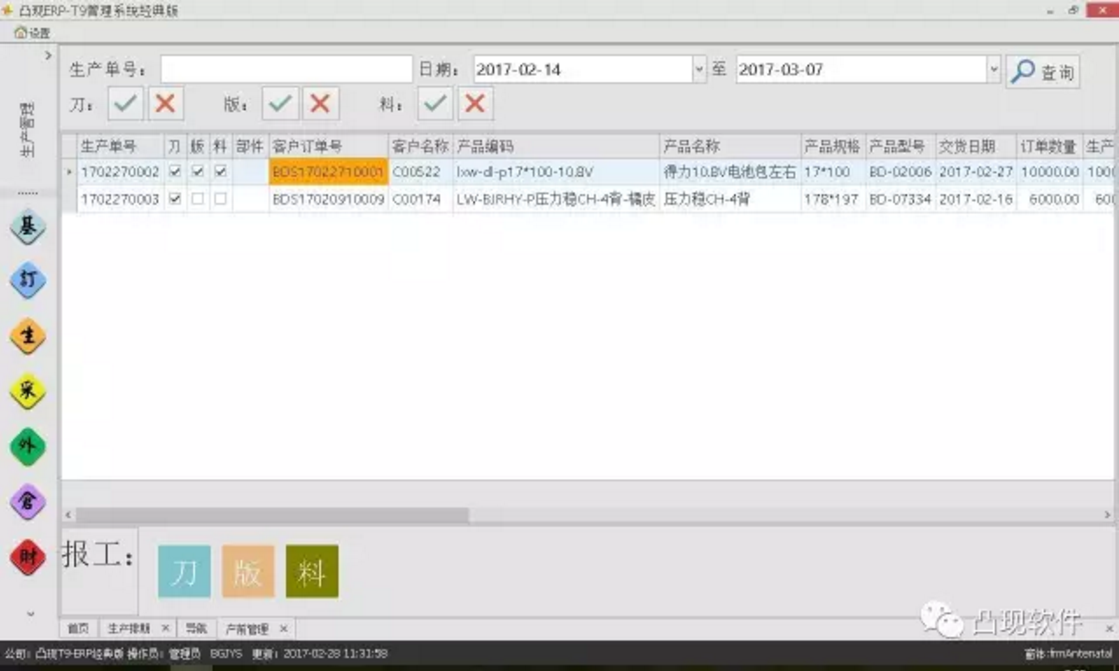
Task: Open the 生 (production) module icon
Action: [x=27, y=337]
